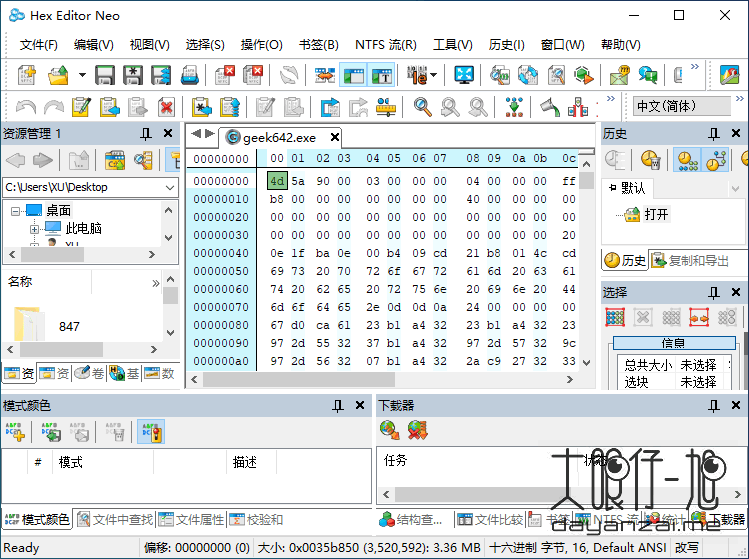Select 此电脑 in the folder tree

[84, 228]
